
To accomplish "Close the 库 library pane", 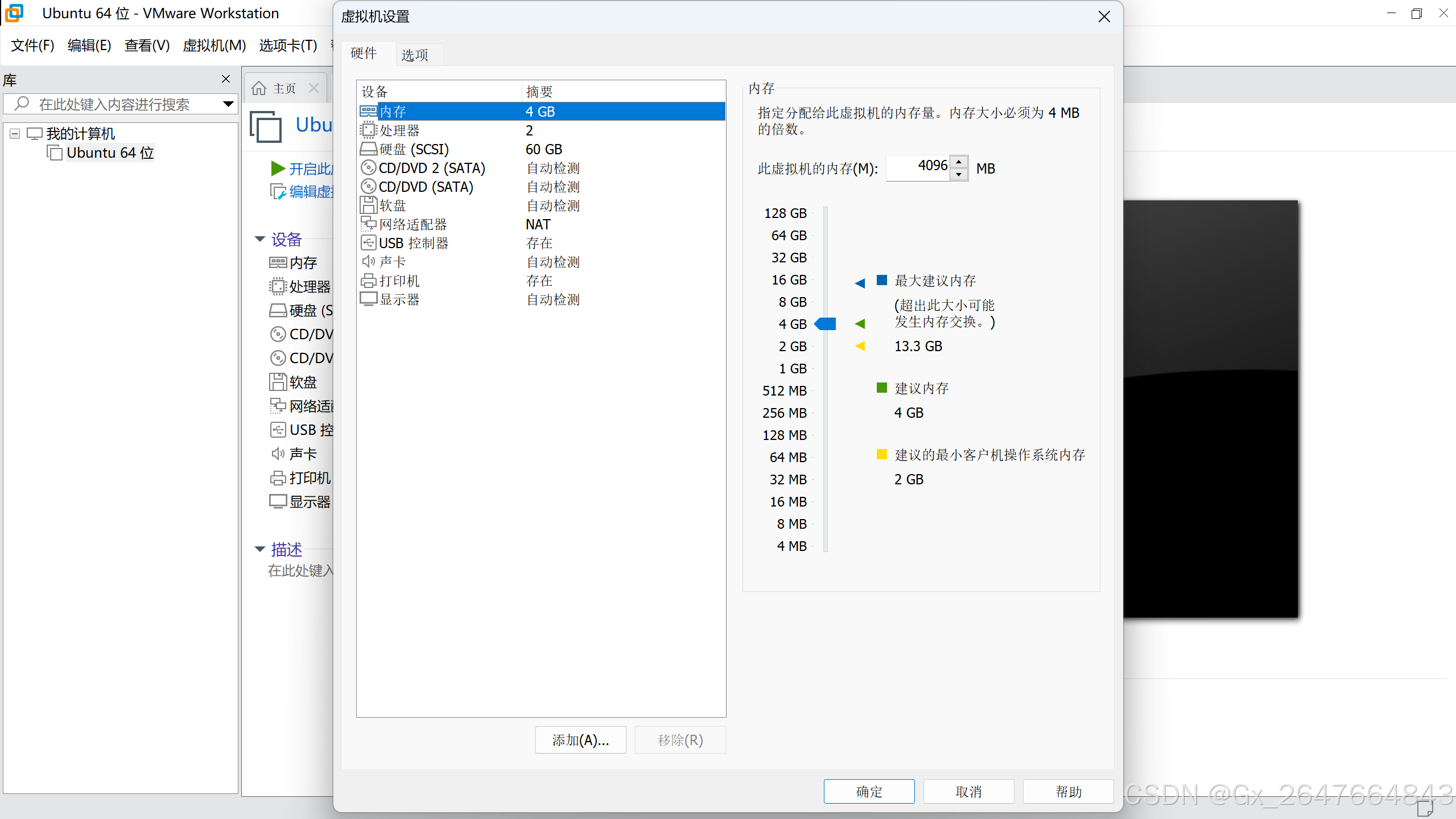I will [226, 79].
